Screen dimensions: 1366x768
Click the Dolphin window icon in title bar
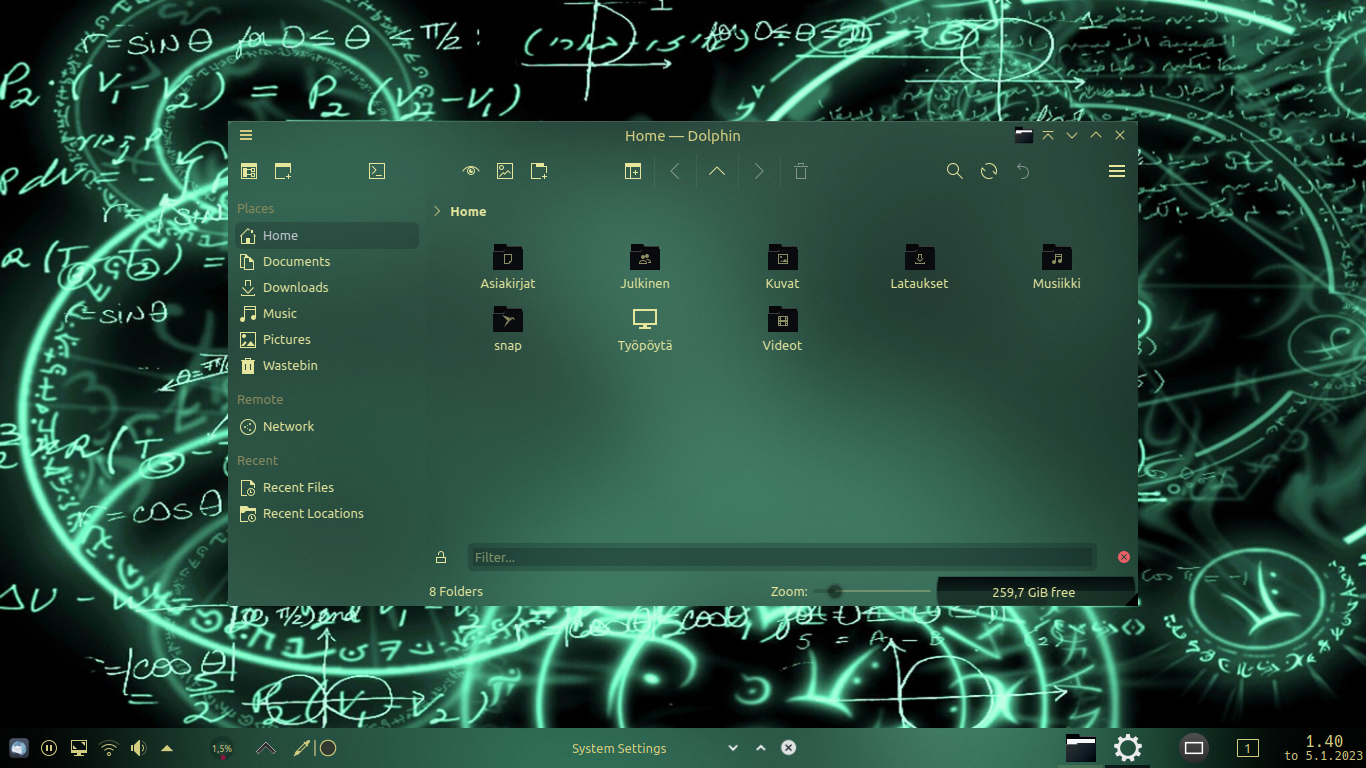coord(1023,135)
